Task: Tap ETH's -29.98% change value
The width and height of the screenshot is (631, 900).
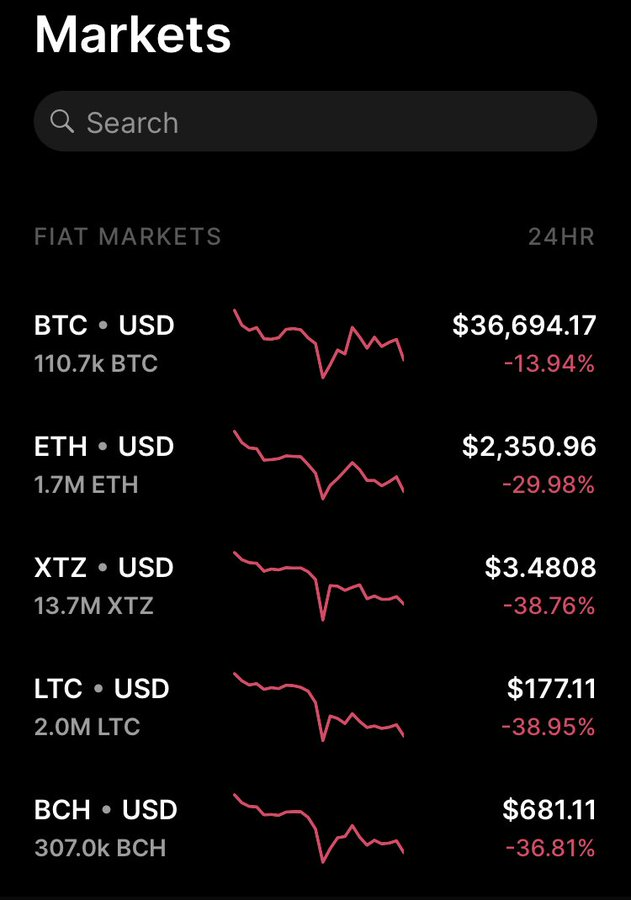Action: (548, 485)
